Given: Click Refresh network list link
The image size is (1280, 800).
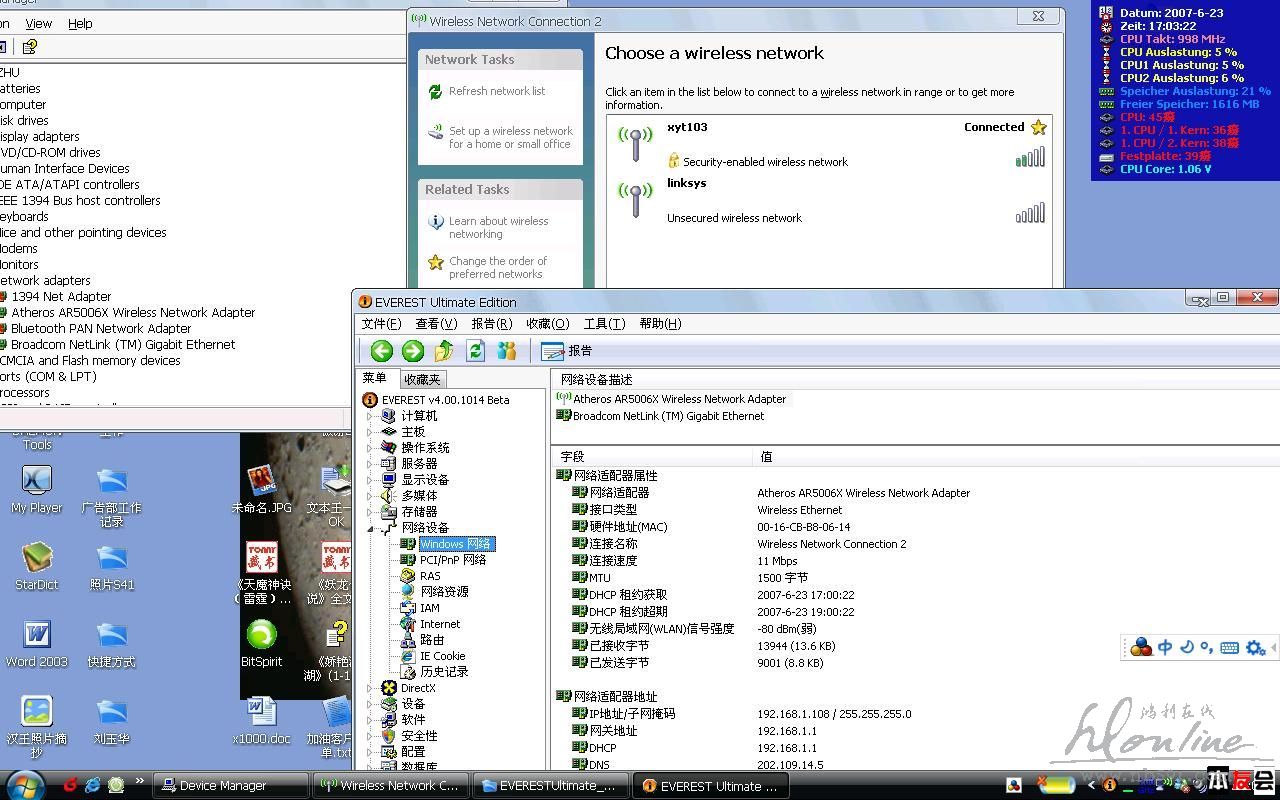Looking at the screenshot, I should tap(496, 91).
